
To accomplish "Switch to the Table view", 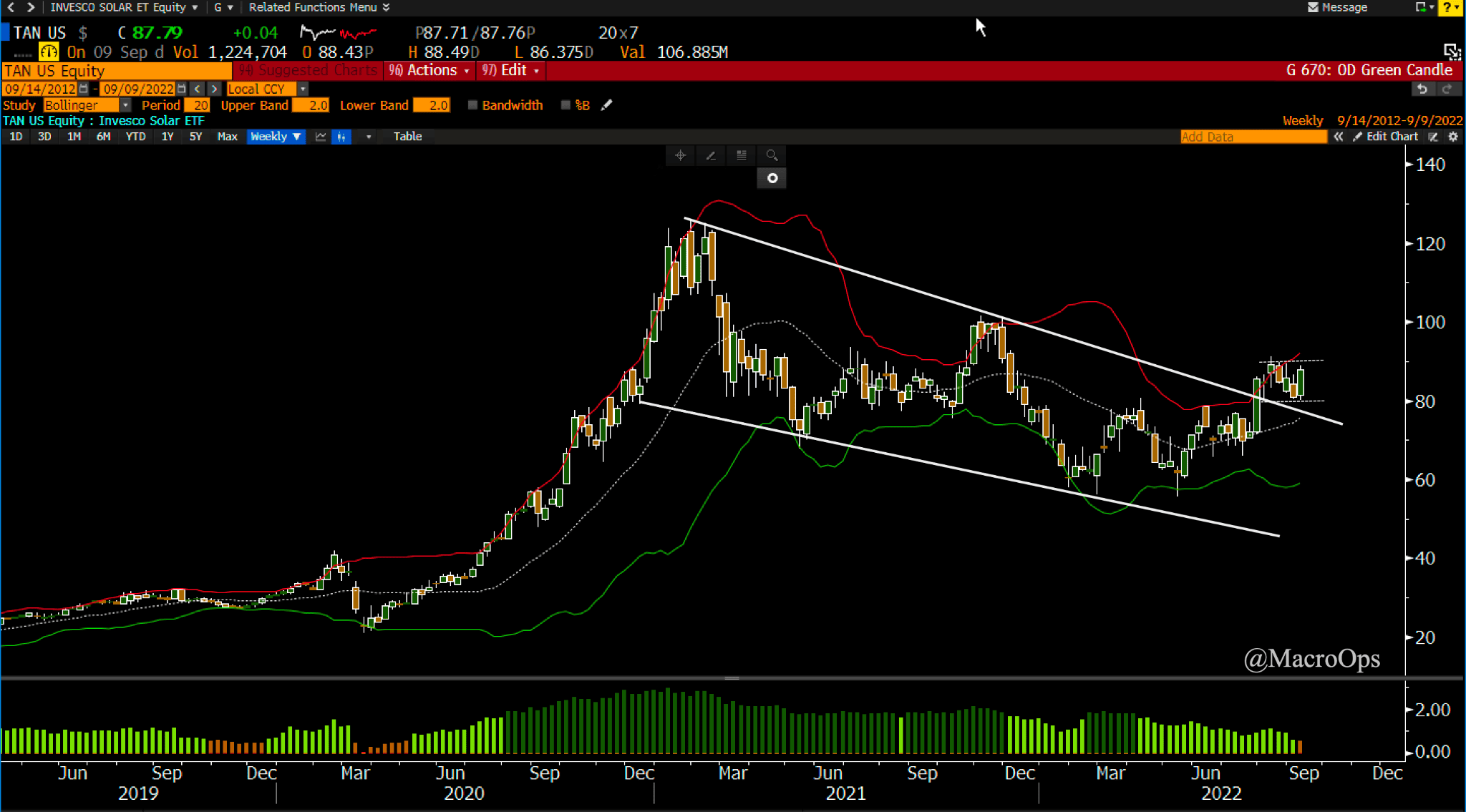I will (407, 137).
